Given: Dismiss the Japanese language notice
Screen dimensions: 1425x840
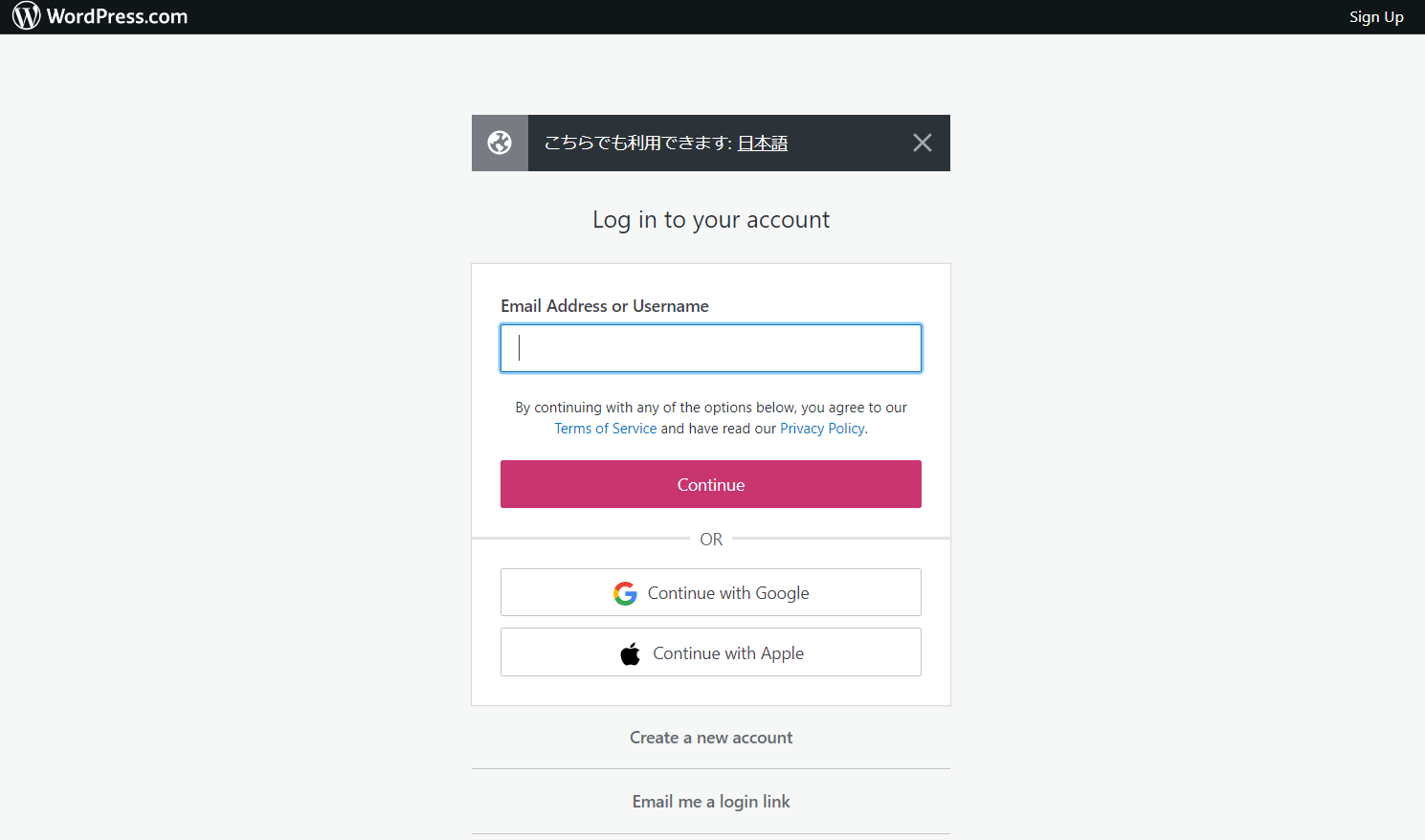Looking at the screenshot, I should coord(922,143).
